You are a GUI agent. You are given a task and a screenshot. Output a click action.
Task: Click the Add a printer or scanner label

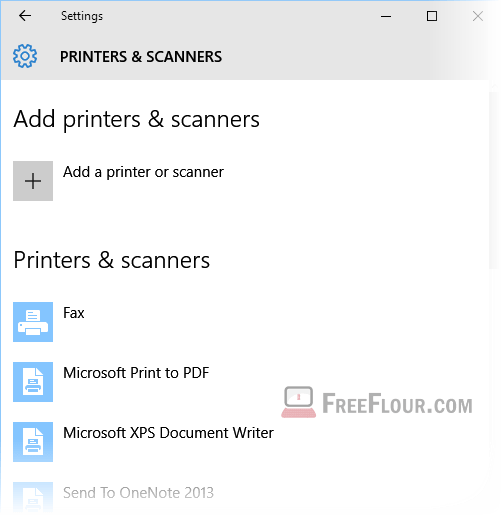[143, 172]
